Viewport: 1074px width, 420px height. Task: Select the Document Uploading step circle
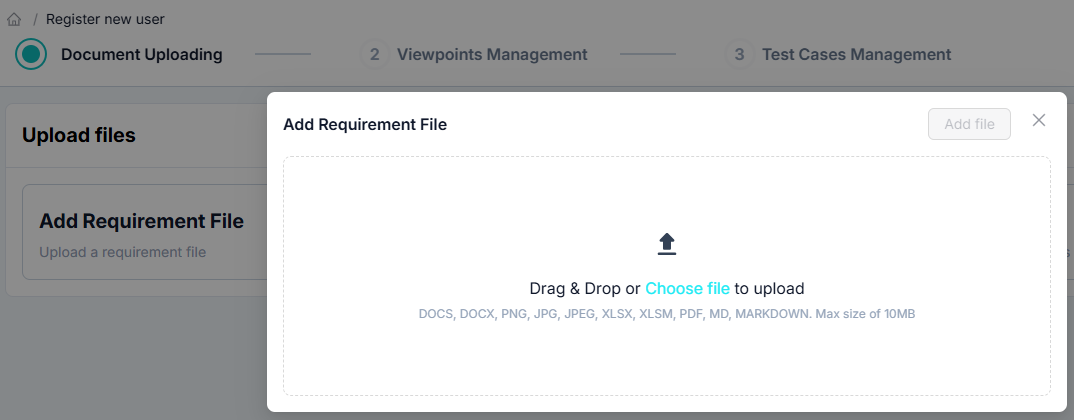tap(31, 54)
